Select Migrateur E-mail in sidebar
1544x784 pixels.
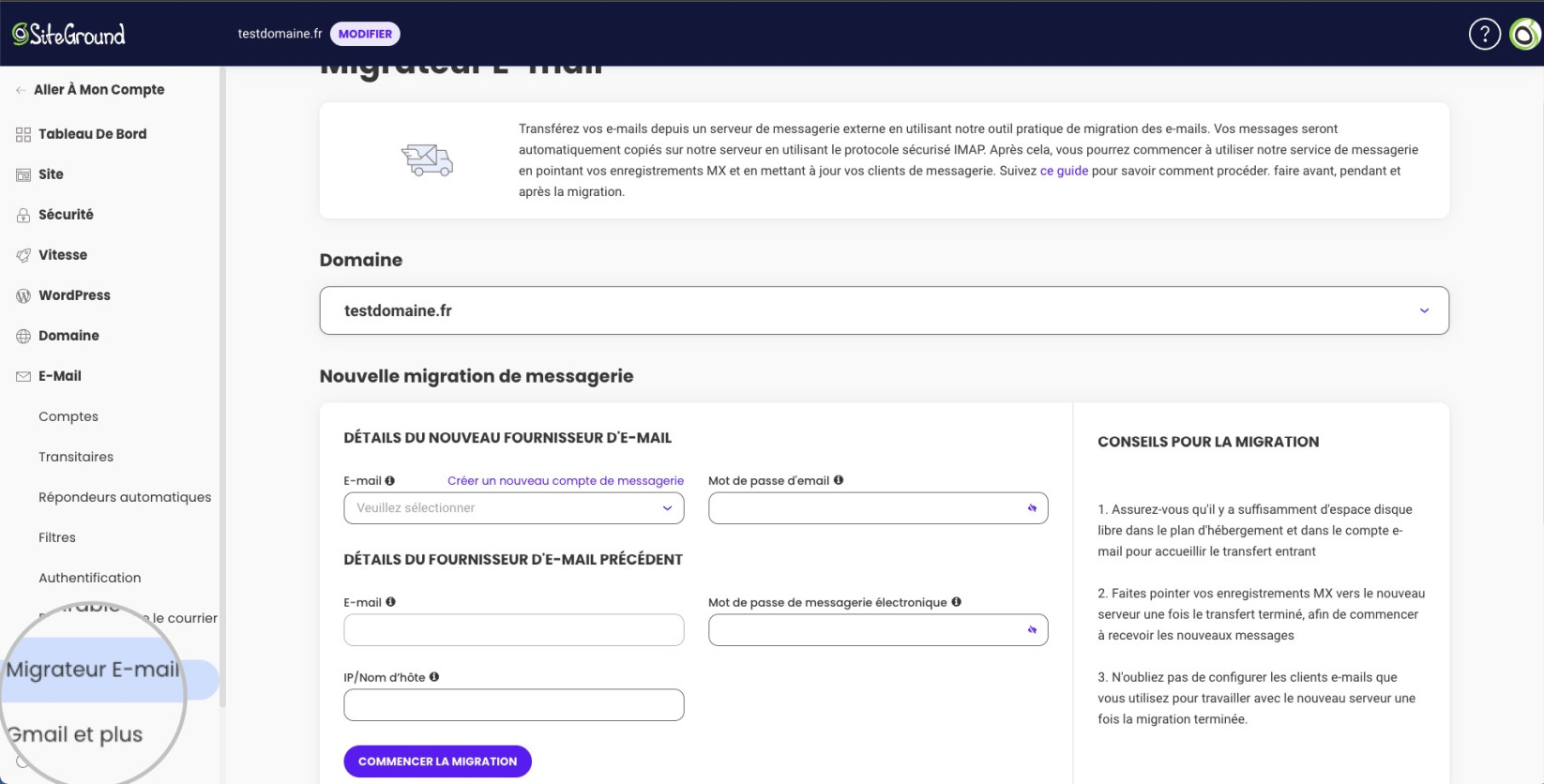(x=93, y=670)
